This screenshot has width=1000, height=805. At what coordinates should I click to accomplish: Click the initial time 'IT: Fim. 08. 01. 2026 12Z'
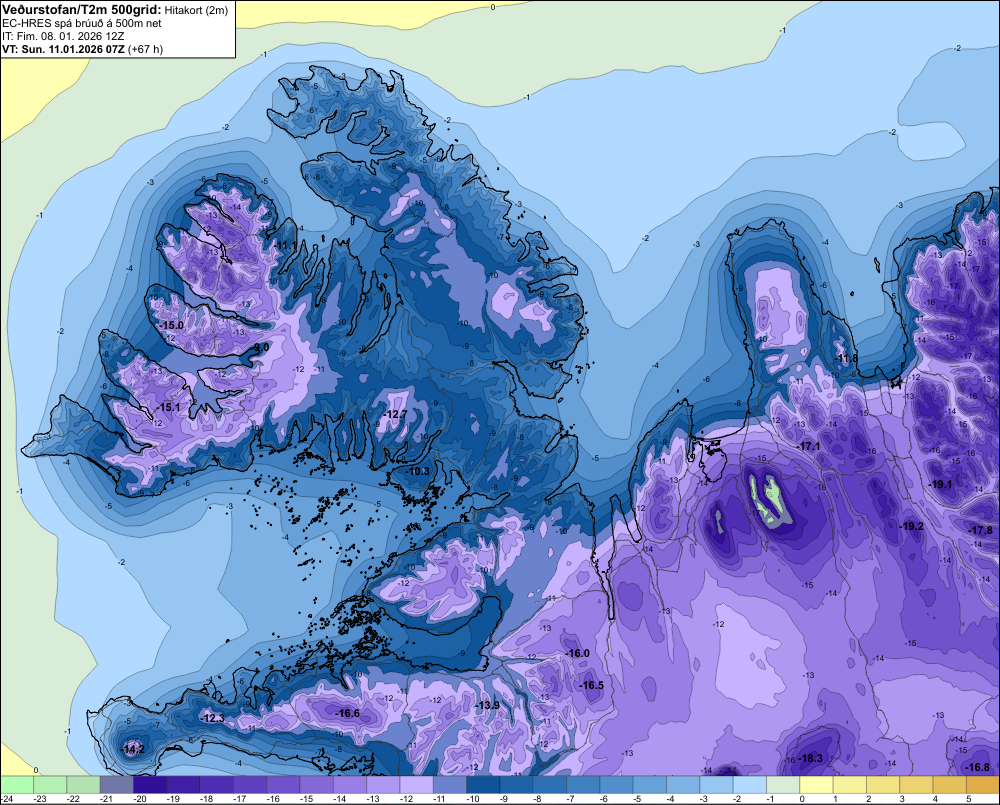pos(64,36)
